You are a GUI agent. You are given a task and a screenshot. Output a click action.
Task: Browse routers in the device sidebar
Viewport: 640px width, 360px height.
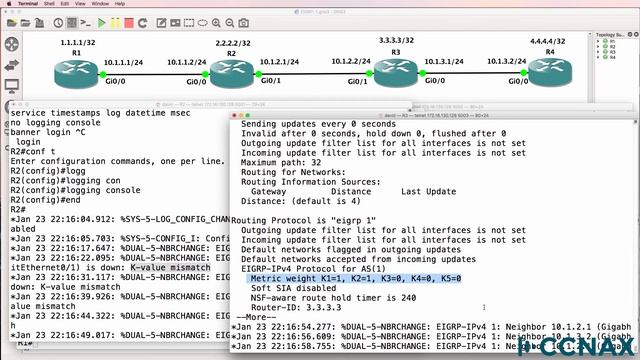click(x=12, y=44)
